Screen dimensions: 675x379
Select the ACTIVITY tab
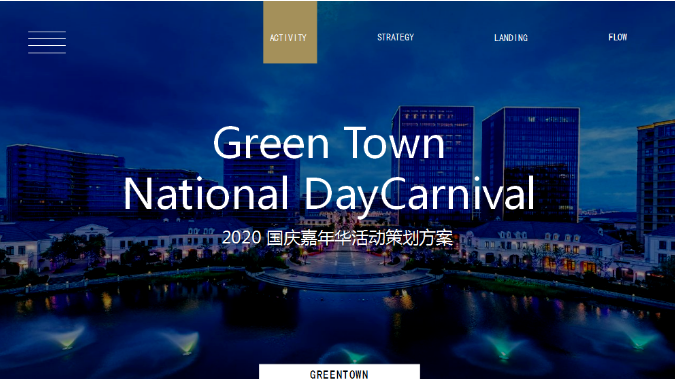coord(290,32)
